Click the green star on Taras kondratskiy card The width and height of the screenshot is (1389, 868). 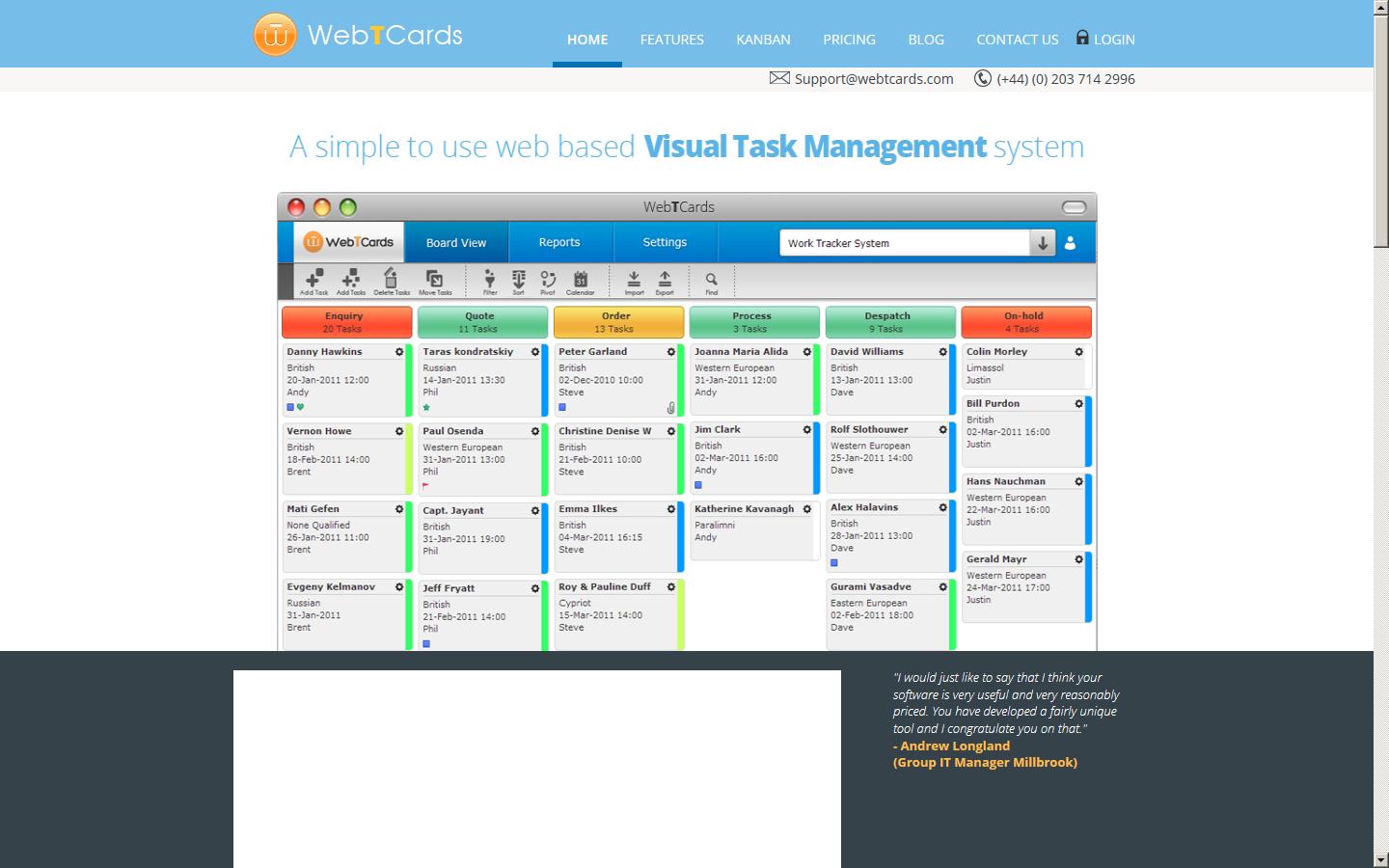426,408
